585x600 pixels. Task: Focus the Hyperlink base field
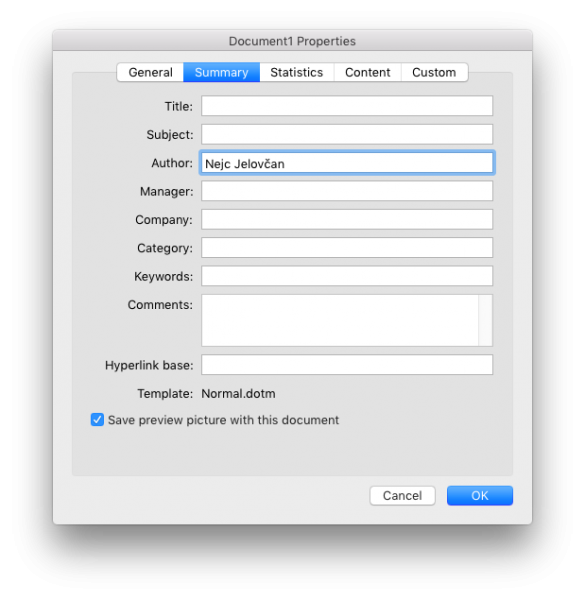[347, 365]
